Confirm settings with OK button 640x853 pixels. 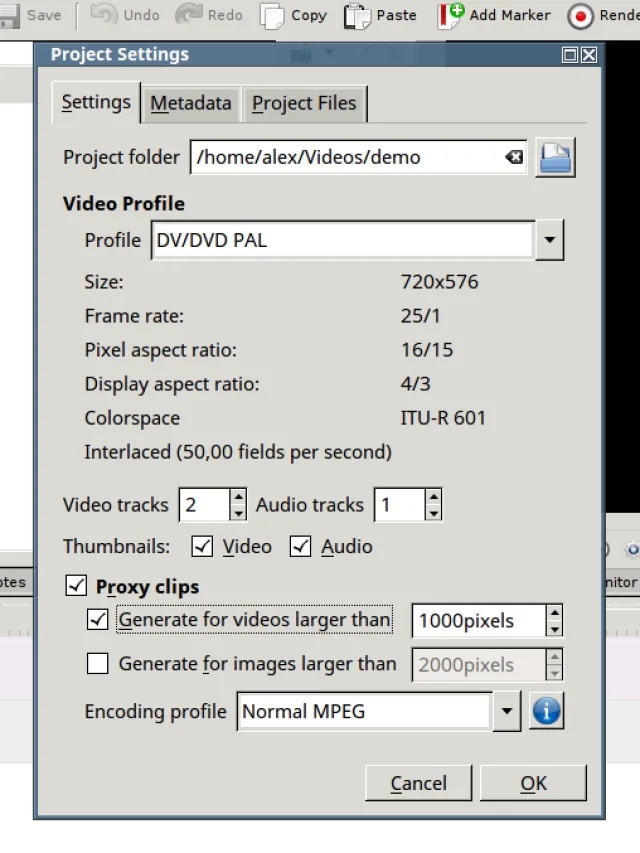[533, 783]
